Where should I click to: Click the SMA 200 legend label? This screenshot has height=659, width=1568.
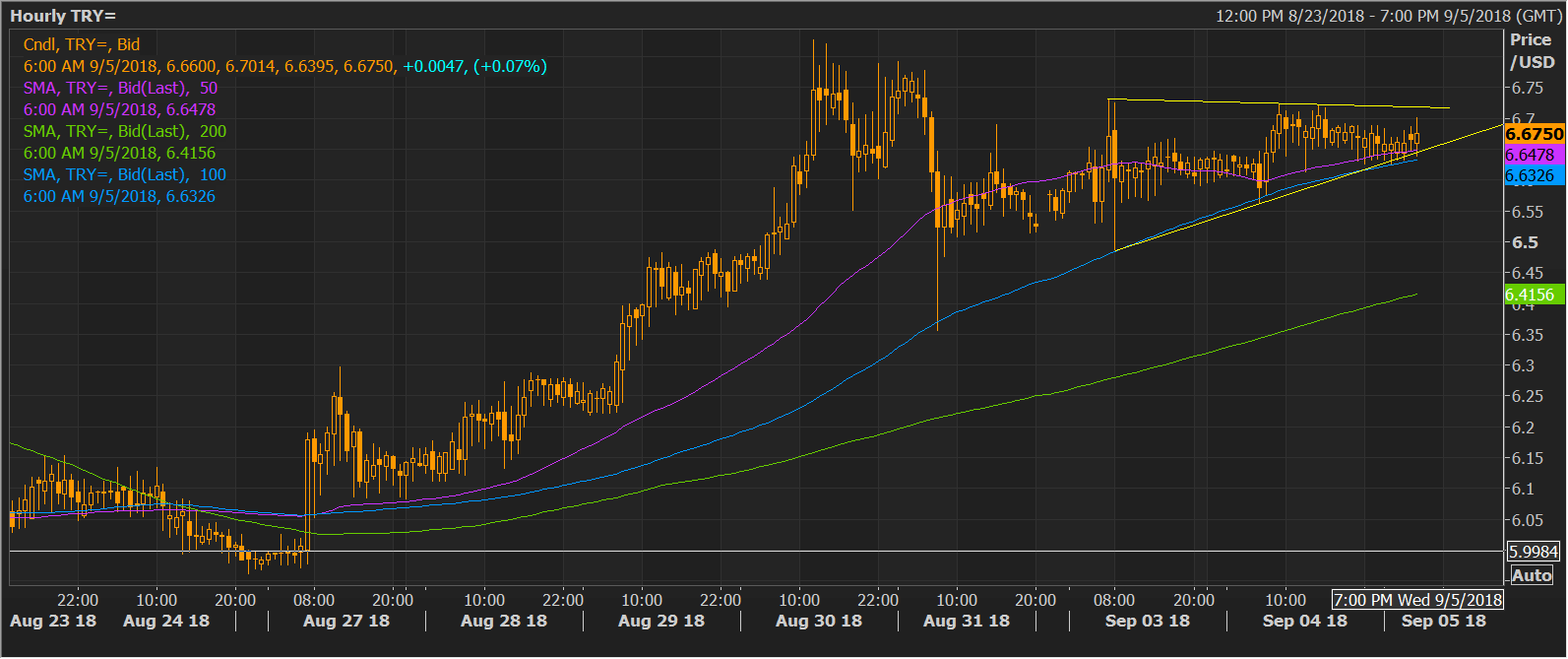pyautogui.click(x=124, y=131)
